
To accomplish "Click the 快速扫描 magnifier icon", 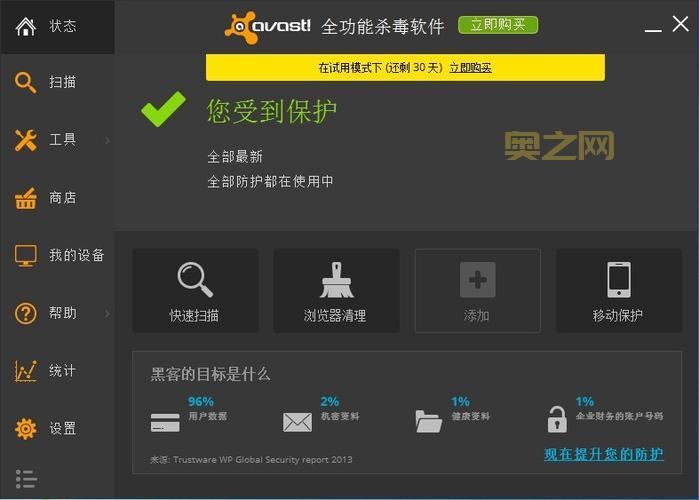I will [x=195, y=280].
